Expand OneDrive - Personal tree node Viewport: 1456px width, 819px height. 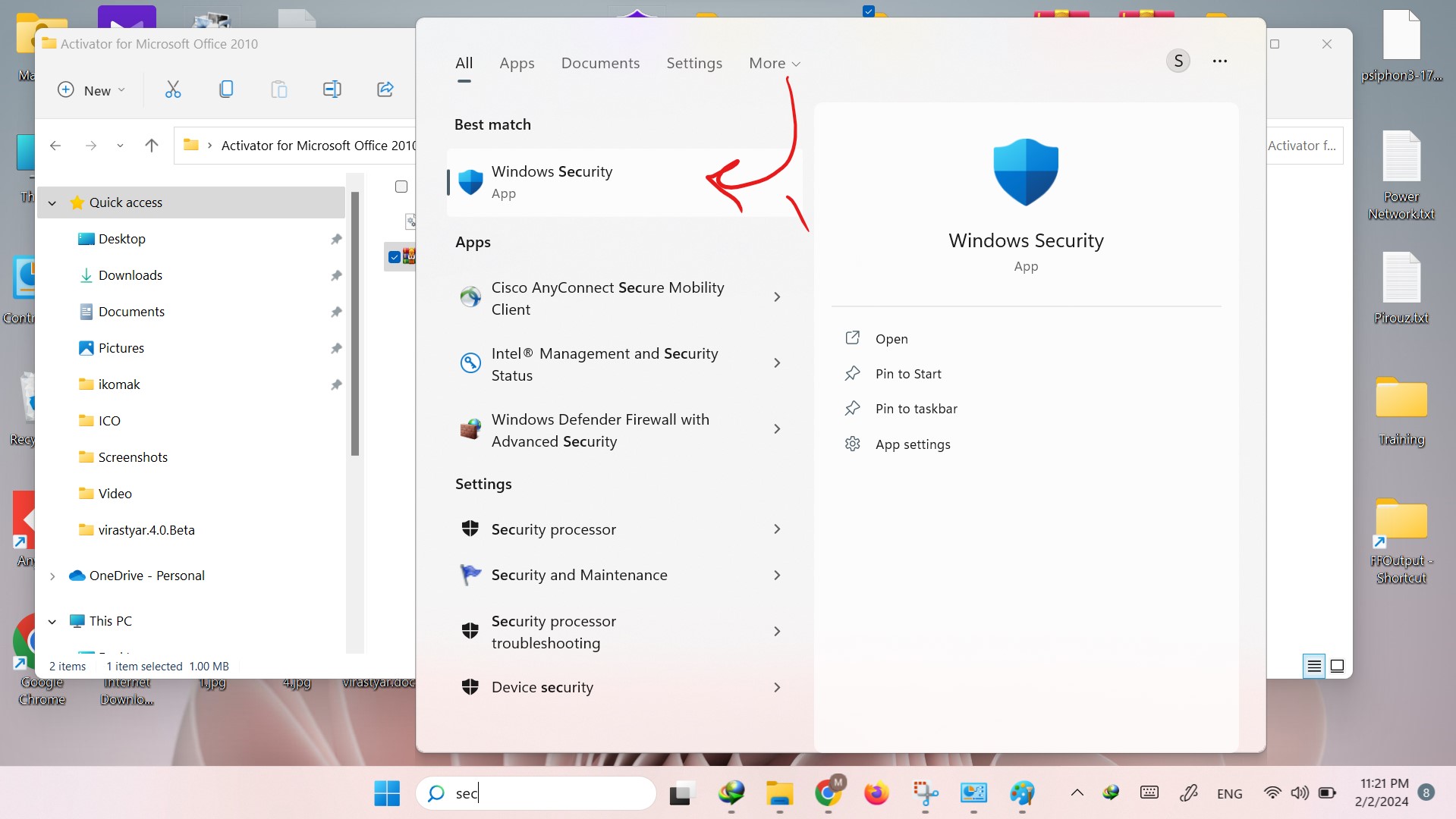pos(52,576)
